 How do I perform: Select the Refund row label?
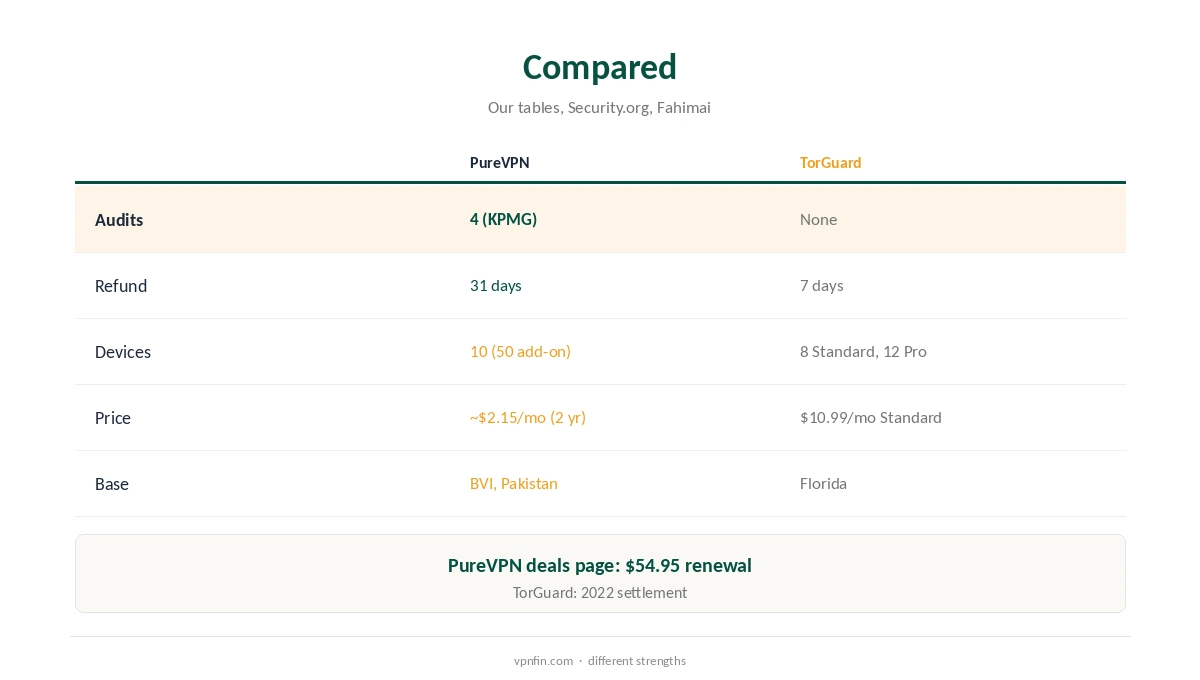point(121,286)
